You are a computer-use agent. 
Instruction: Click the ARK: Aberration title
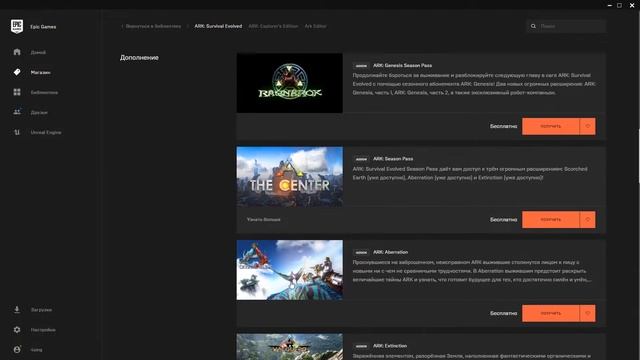(x=390, y=252)
